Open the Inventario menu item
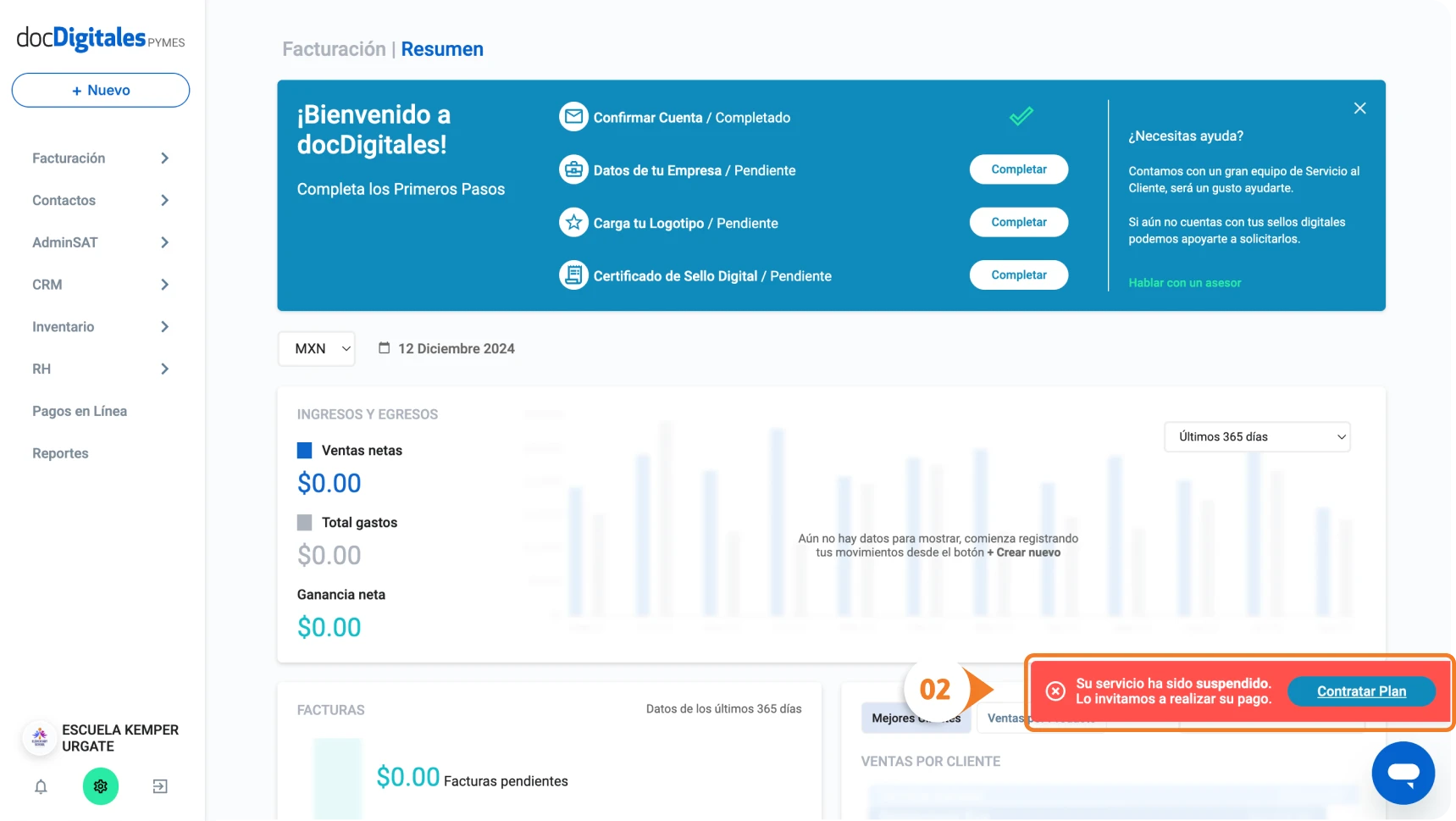Image resolution: width=1456 pixels, height=821 pixels. coord(64,327)
